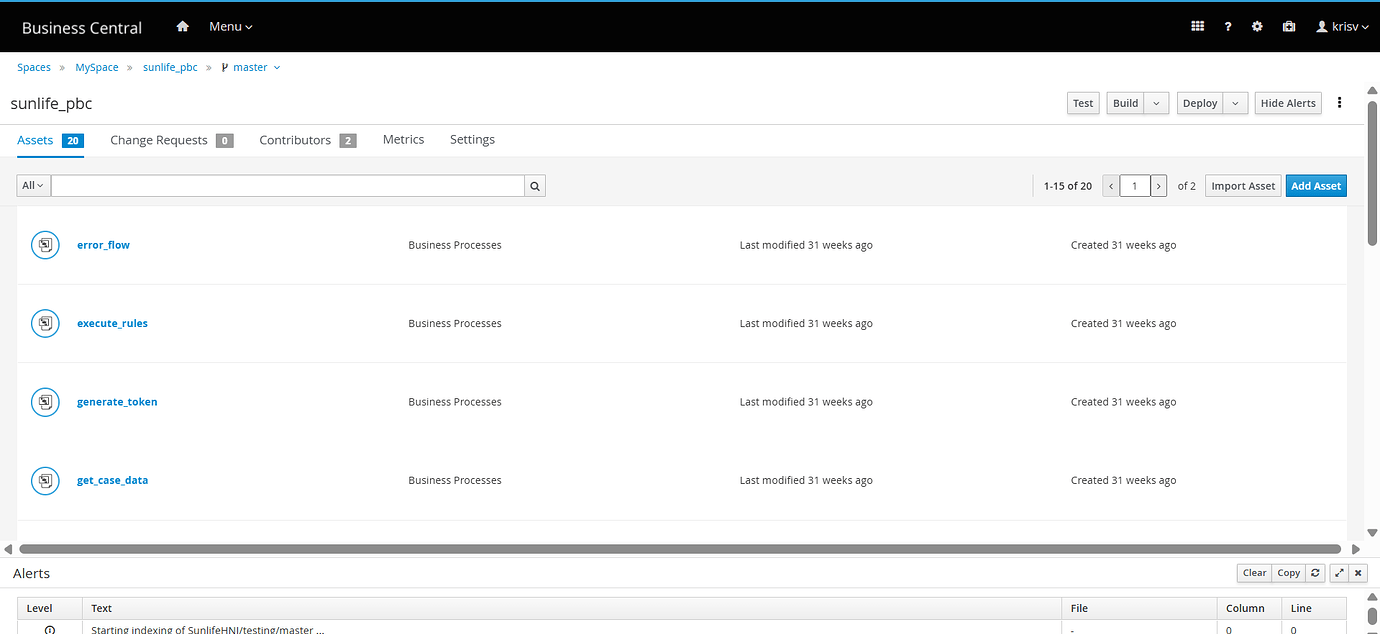Click the help question mark icon
1380x634 pixels.
pos(1228,25)
